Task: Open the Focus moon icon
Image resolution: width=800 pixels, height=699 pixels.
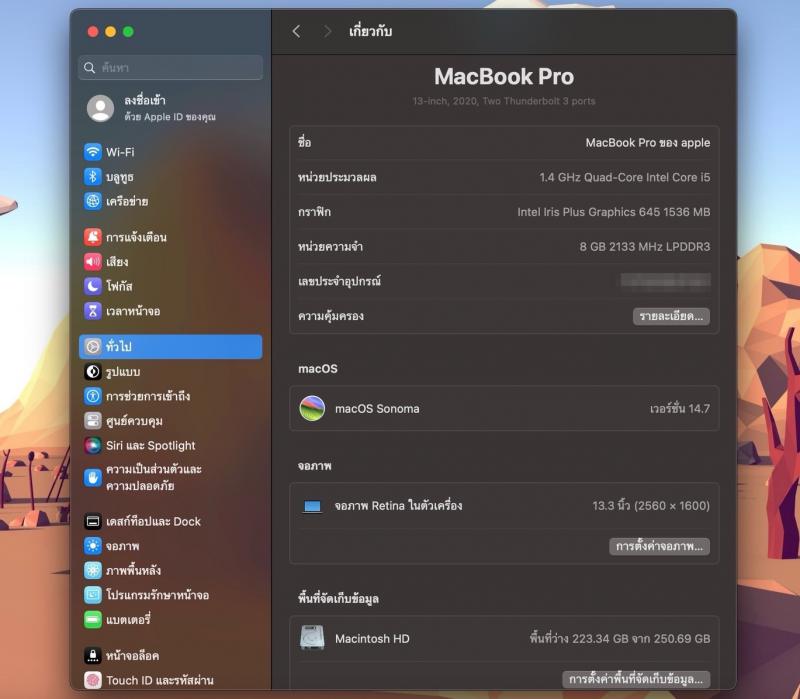Action: [92, 286]
